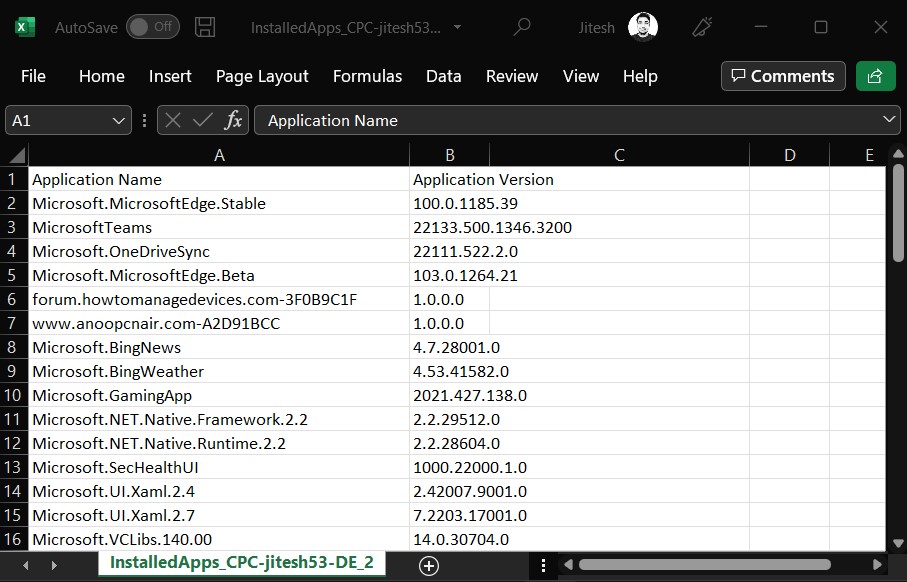Select the forum.howtomanagedevices.com-3F0B9C1F cell

(219, 300)
